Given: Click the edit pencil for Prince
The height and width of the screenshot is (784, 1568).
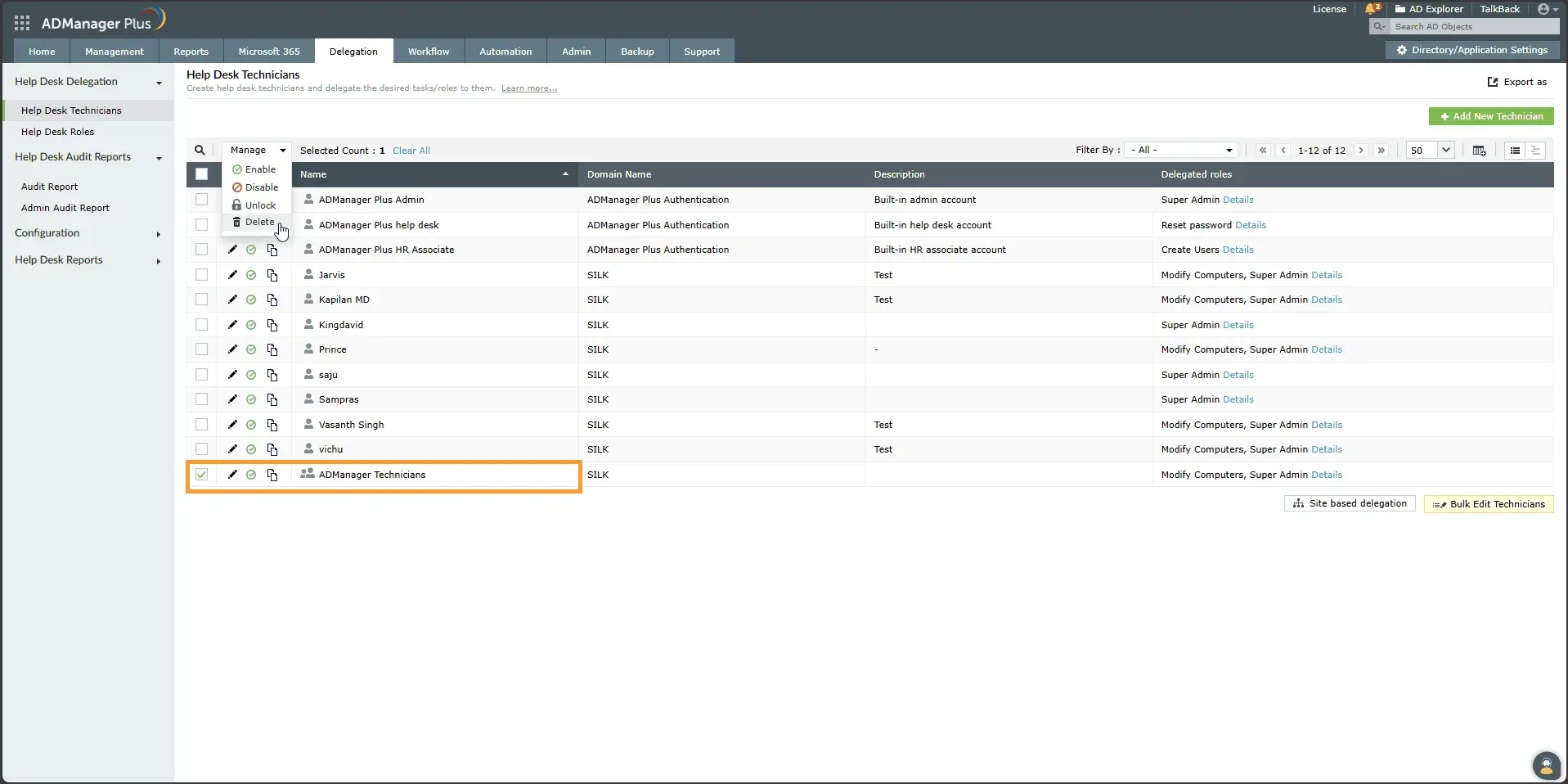Looking at the screenshot, I should pyautogui.click(x=232, y=349).
